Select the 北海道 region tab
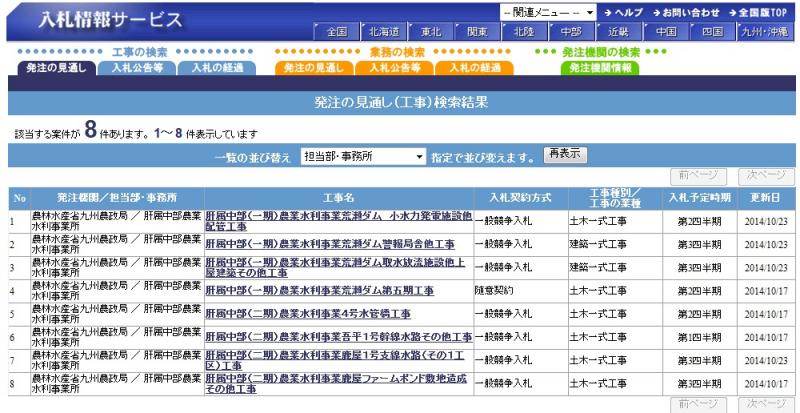 coord(384,32)
